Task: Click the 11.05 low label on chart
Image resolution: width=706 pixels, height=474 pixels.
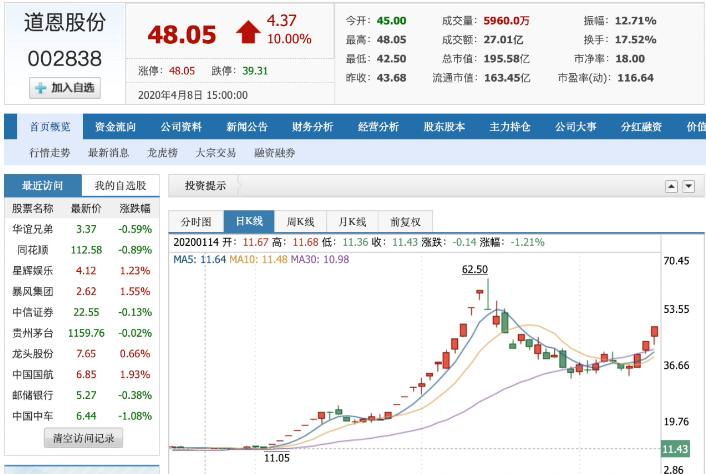Action: point(277,458)
